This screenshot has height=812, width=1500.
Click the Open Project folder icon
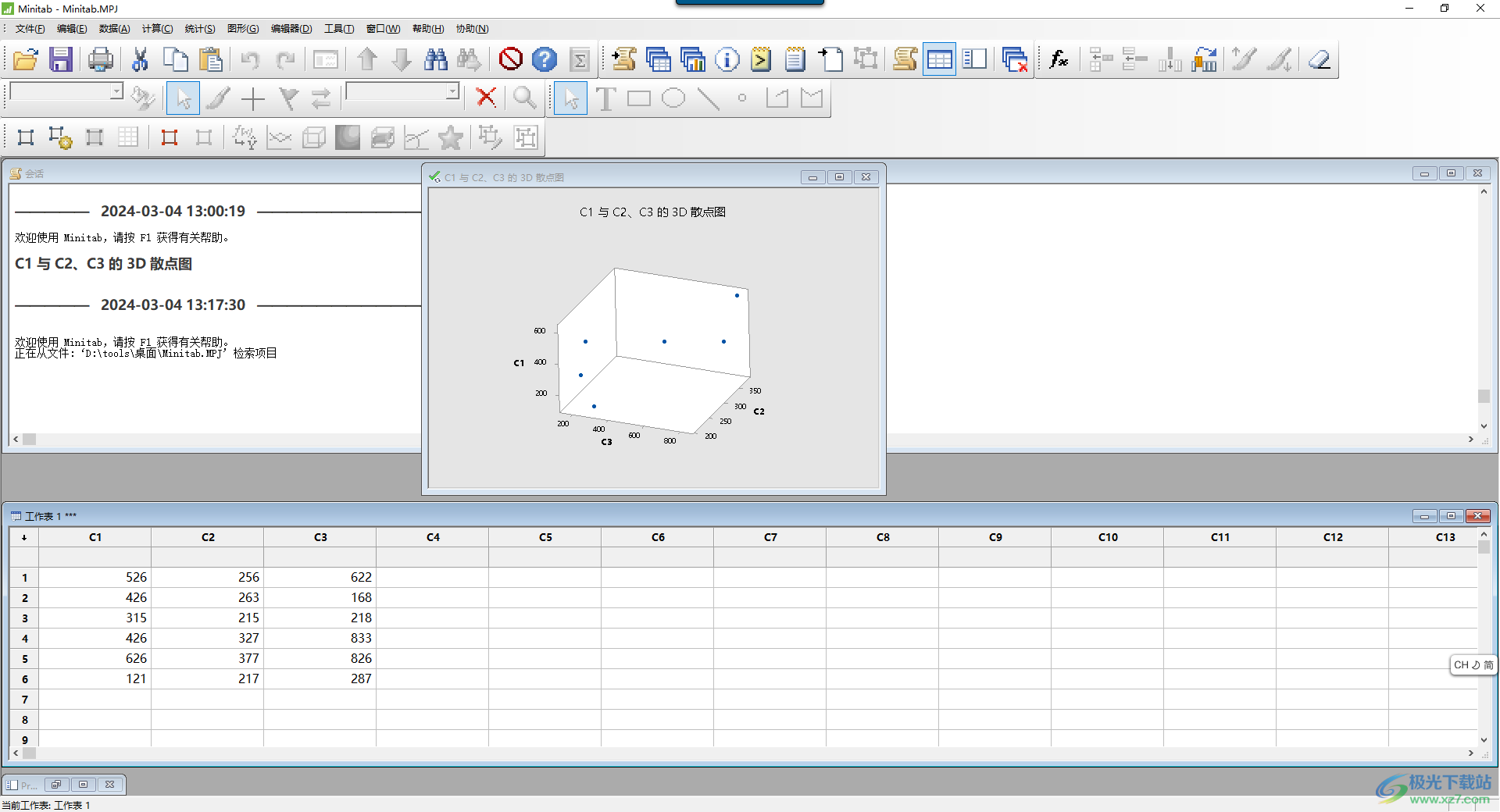tap(26, 59)
